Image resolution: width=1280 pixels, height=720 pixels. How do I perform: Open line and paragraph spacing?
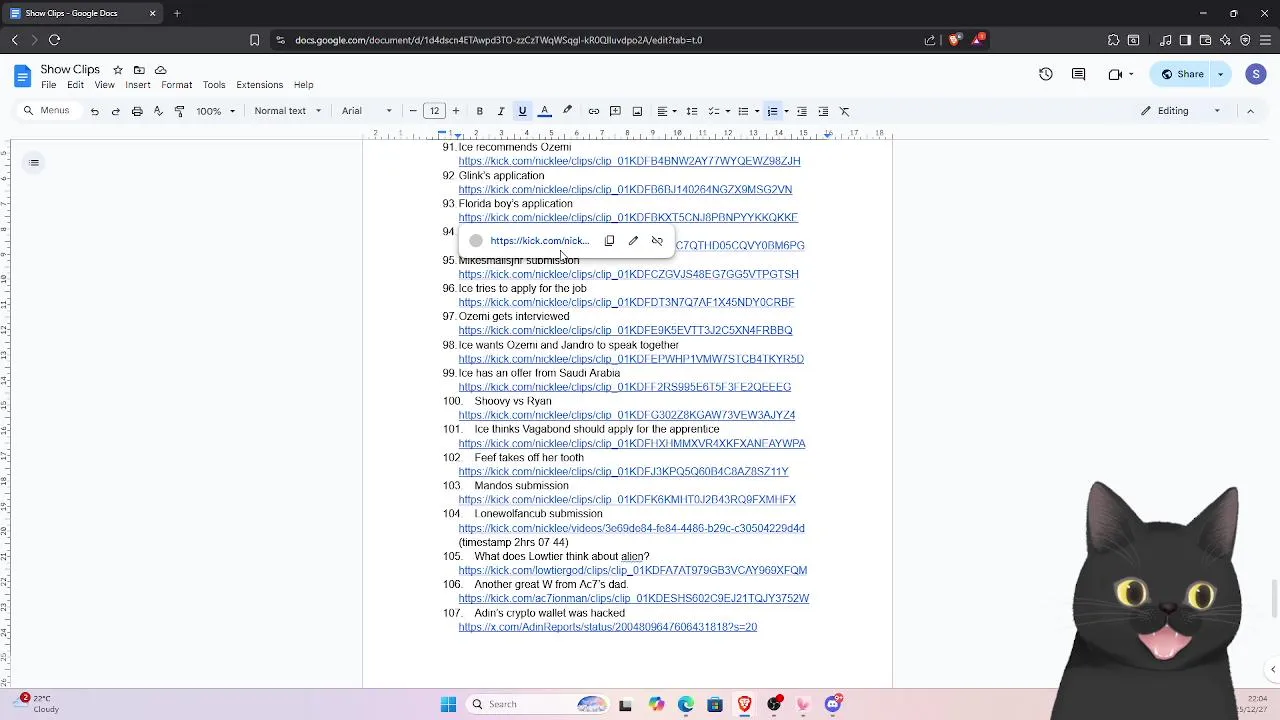pos(691,111)
